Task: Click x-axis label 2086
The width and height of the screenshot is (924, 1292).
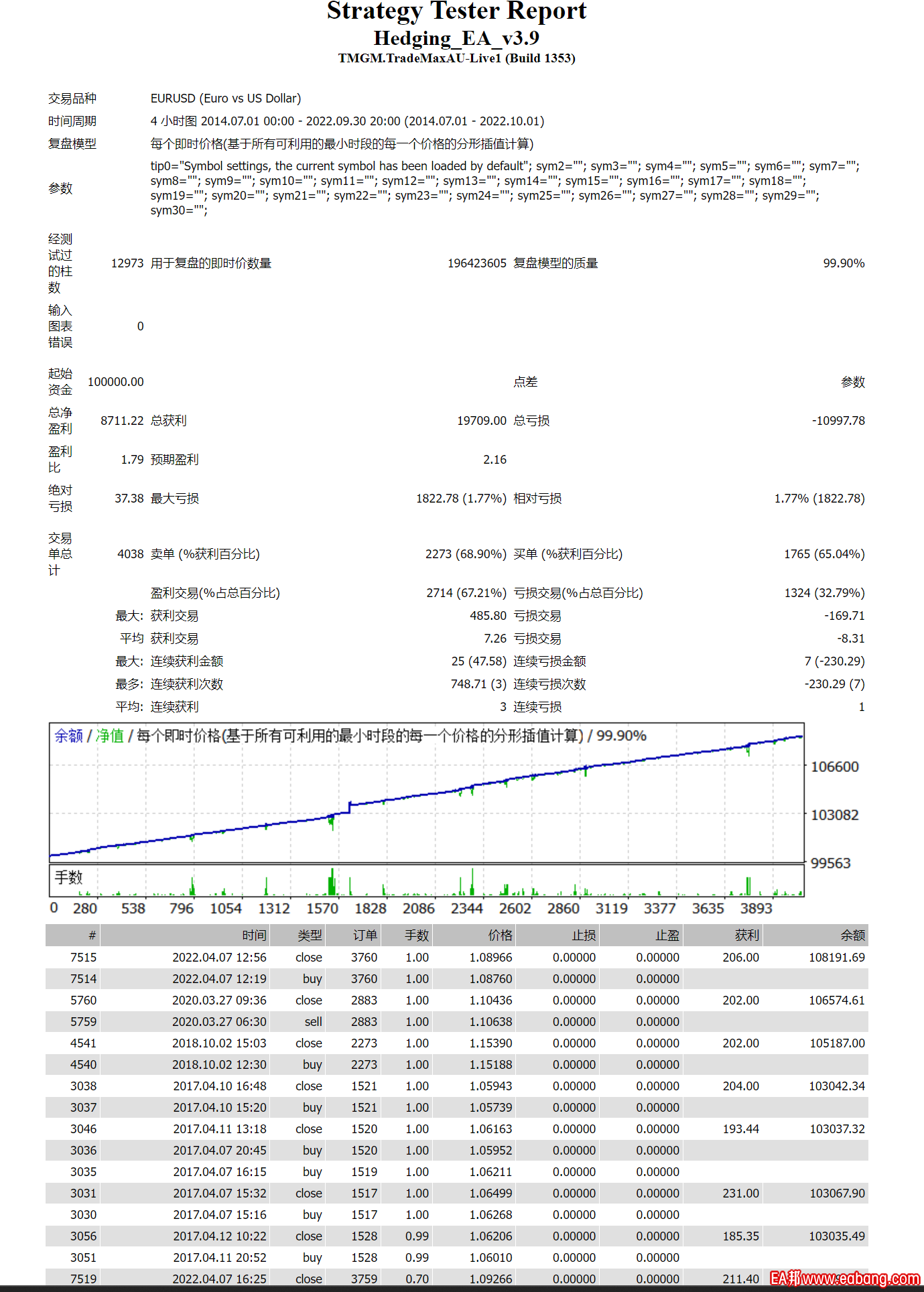Action: 419,909
